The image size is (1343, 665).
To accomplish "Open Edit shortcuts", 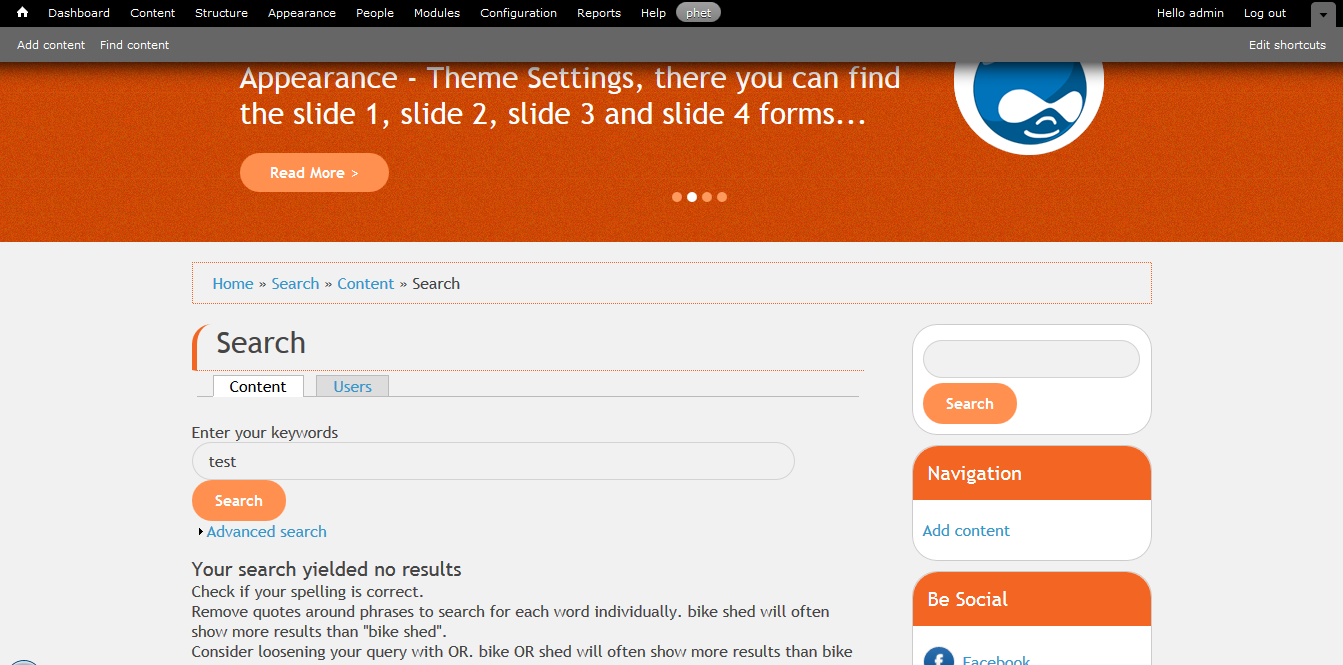I will click(1287, 45).
